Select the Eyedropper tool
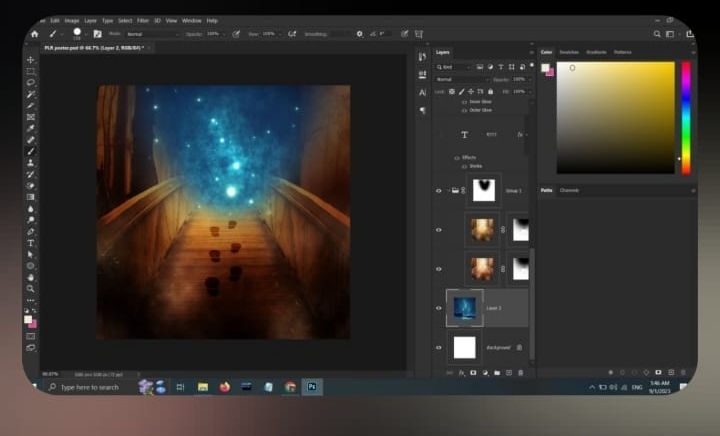The height and width of the screenshot is (436, 720). click(31, 128)
